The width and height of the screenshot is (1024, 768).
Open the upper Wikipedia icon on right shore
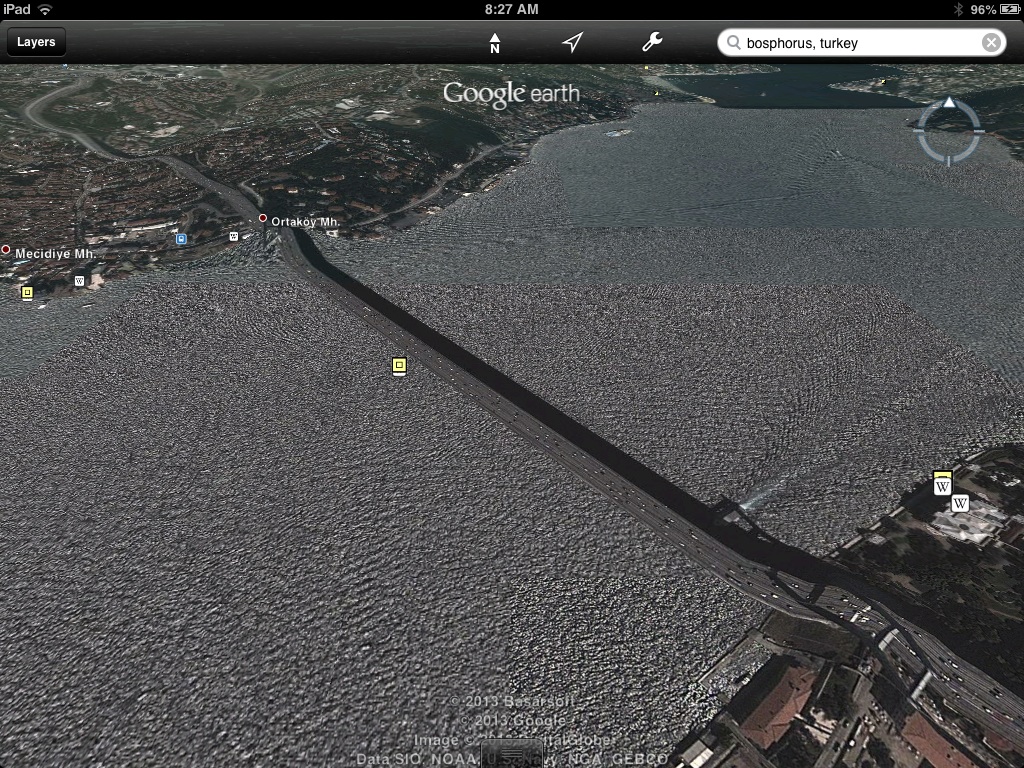[942, 487]
